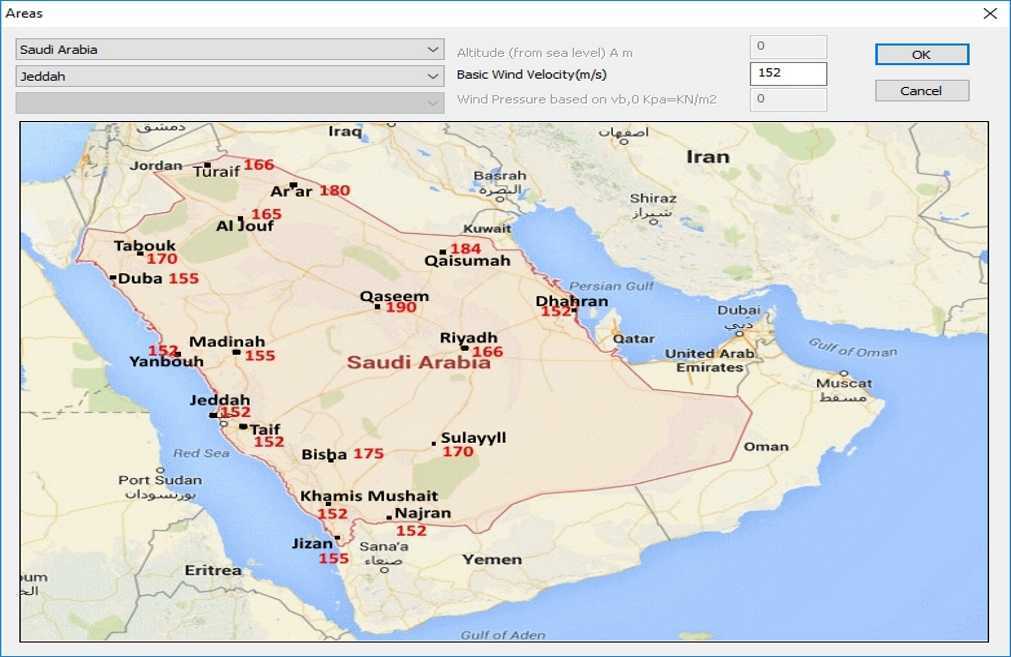The height and width of the screenshot is (657, 1011).
Task: Click the Najran city point
Action: tap(389, 517)
